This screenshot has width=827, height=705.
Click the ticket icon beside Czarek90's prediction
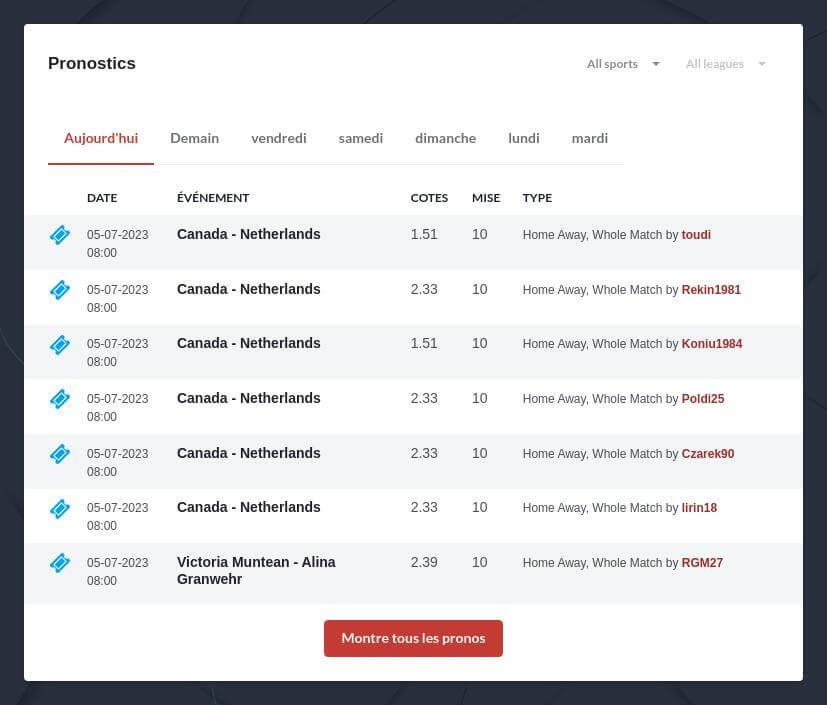coord(60,453)
